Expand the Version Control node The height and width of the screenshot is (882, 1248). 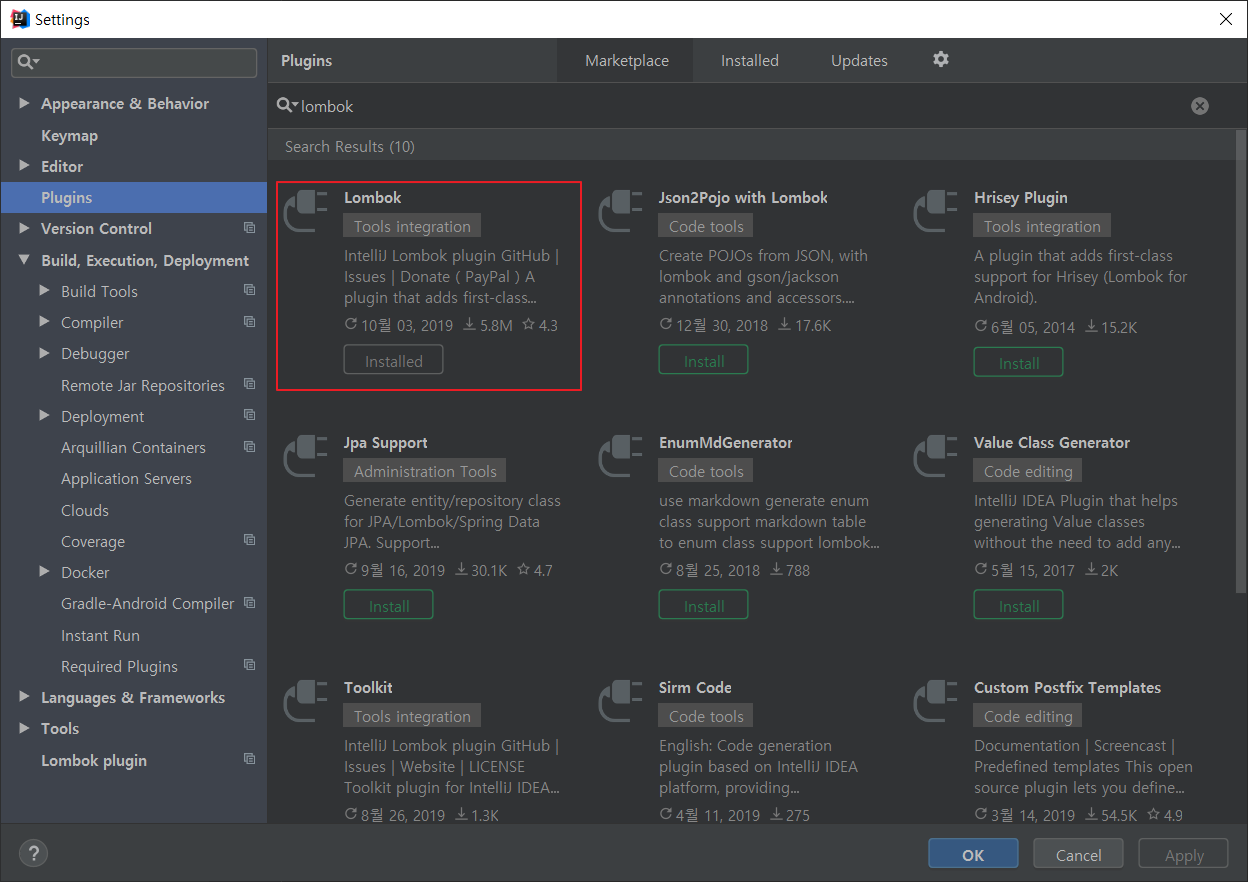[24, 228]
